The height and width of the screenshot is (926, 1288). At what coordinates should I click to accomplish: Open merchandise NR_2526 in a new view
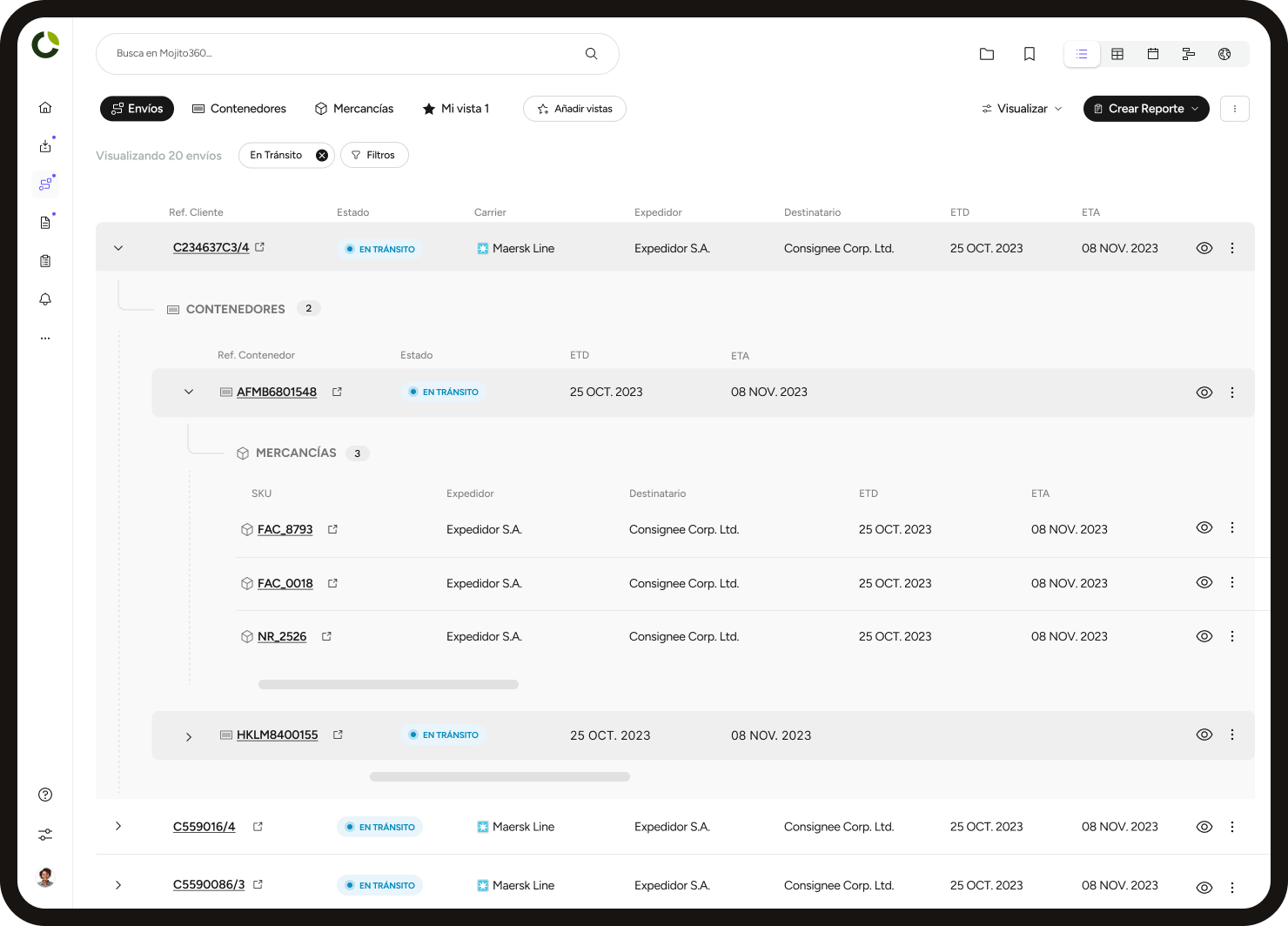(326, 636)
